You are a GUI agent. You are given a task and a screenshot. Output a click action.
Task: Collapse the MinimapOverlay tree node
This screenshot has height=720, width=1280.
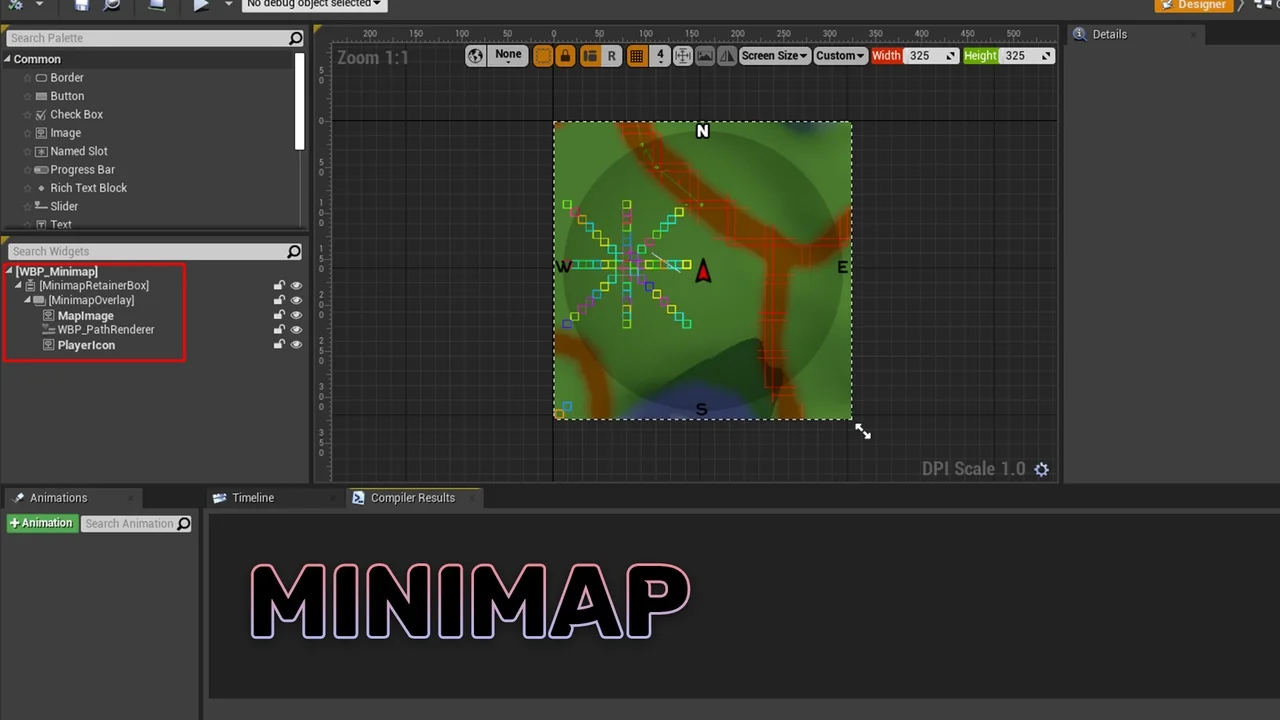coord(28,300)
